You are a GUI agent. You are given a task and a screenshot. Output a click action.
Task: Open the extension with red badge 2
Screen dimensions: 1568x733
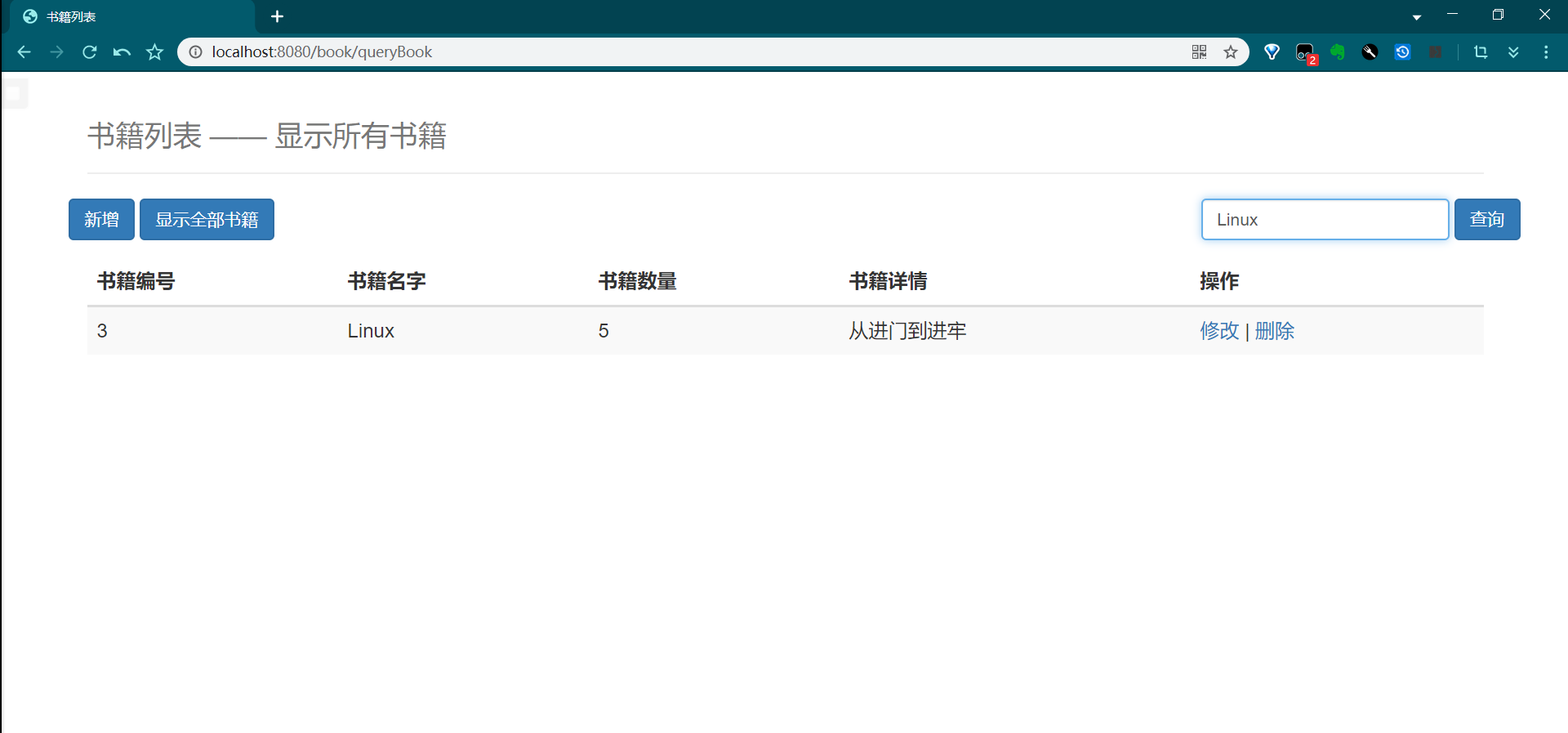click(x=1306, y=53)
